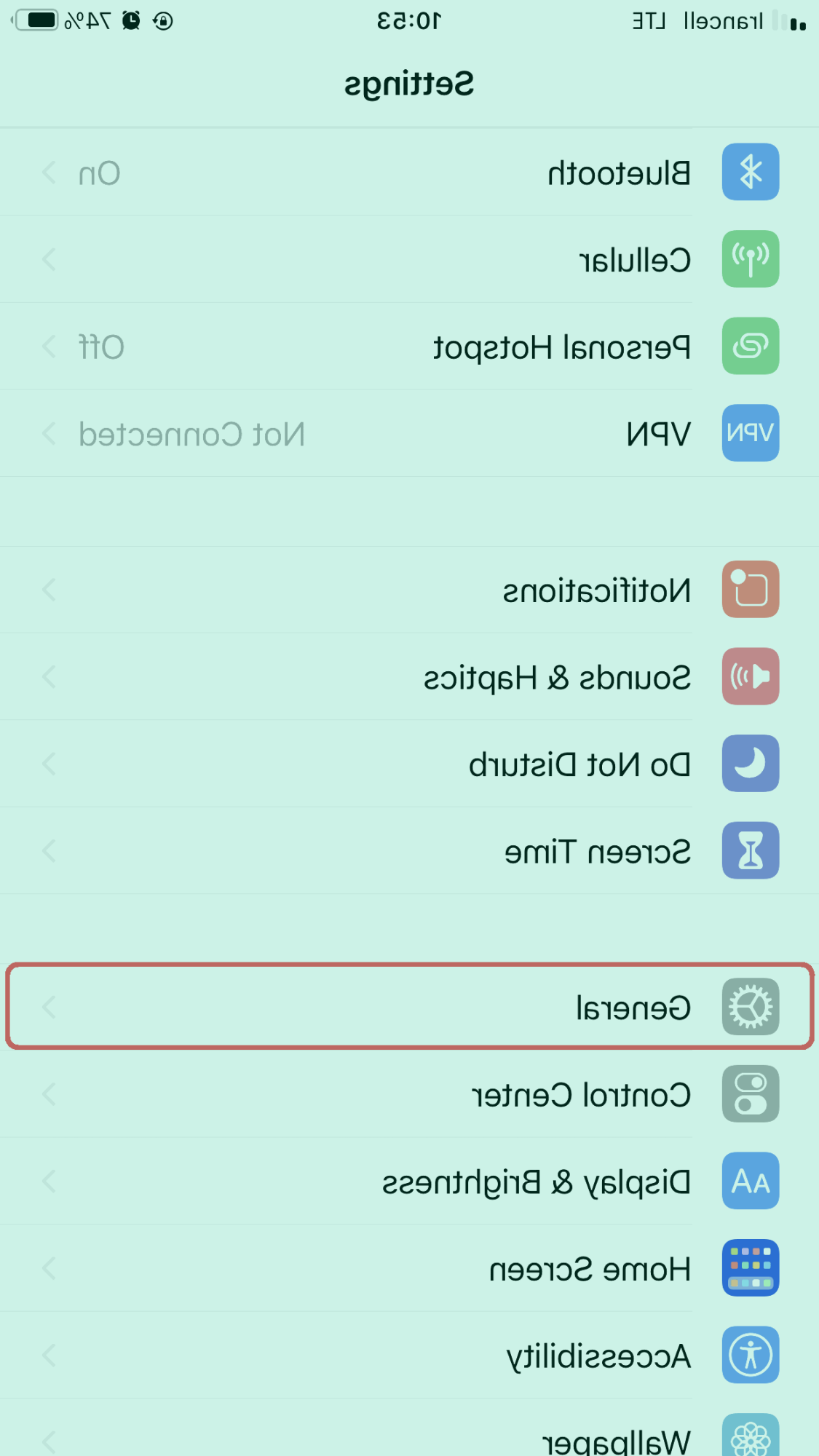Tap the Sounds & Haptics speaker icon
819x1456 pixels.
click(x=750, y=676)
